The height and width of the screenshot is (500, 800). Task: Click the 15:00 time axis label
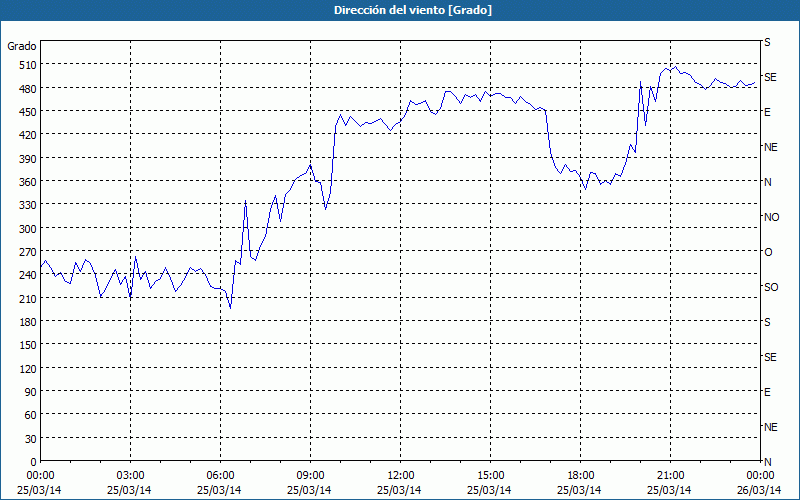pyautogui.click(x=491, y=476)
